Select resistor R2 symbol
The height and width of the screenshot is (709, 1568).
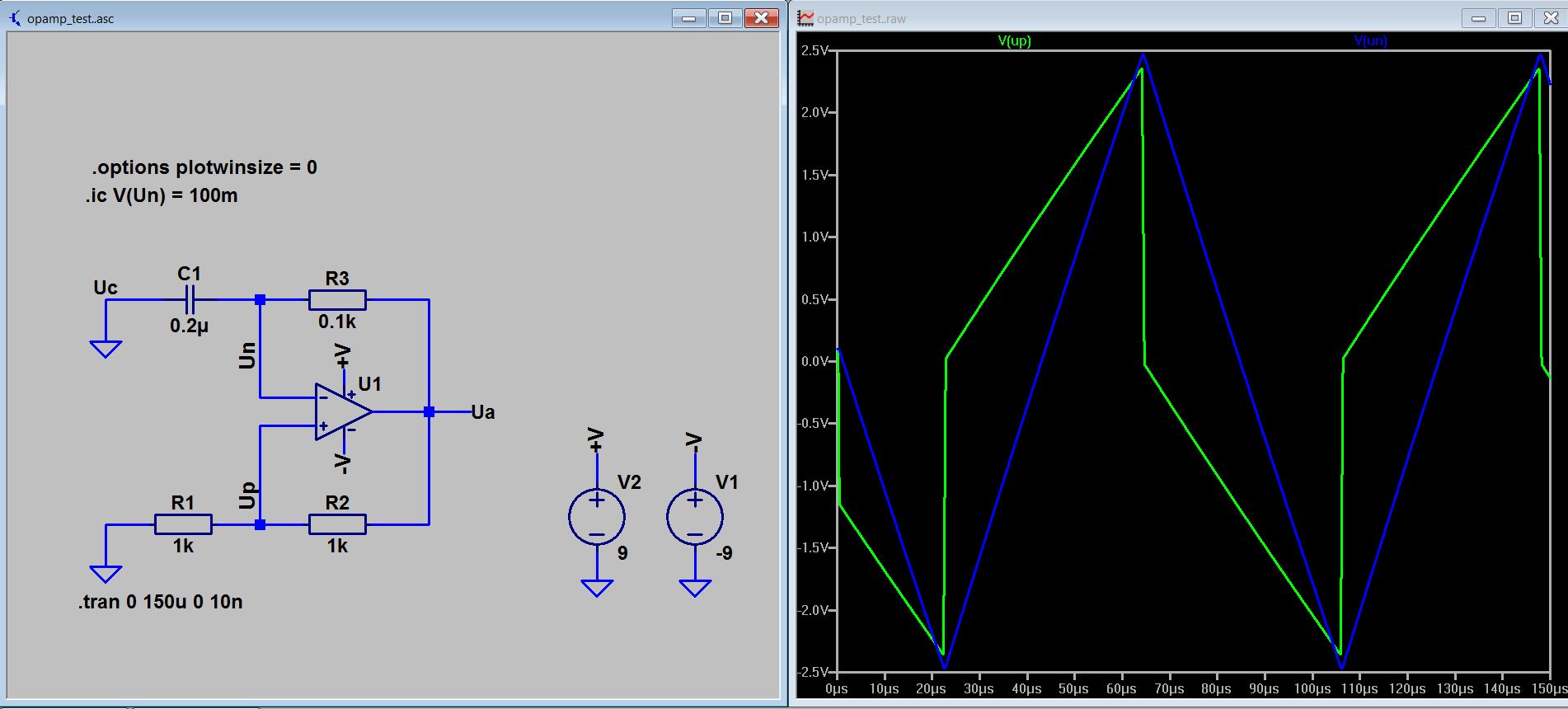point(337,524)
